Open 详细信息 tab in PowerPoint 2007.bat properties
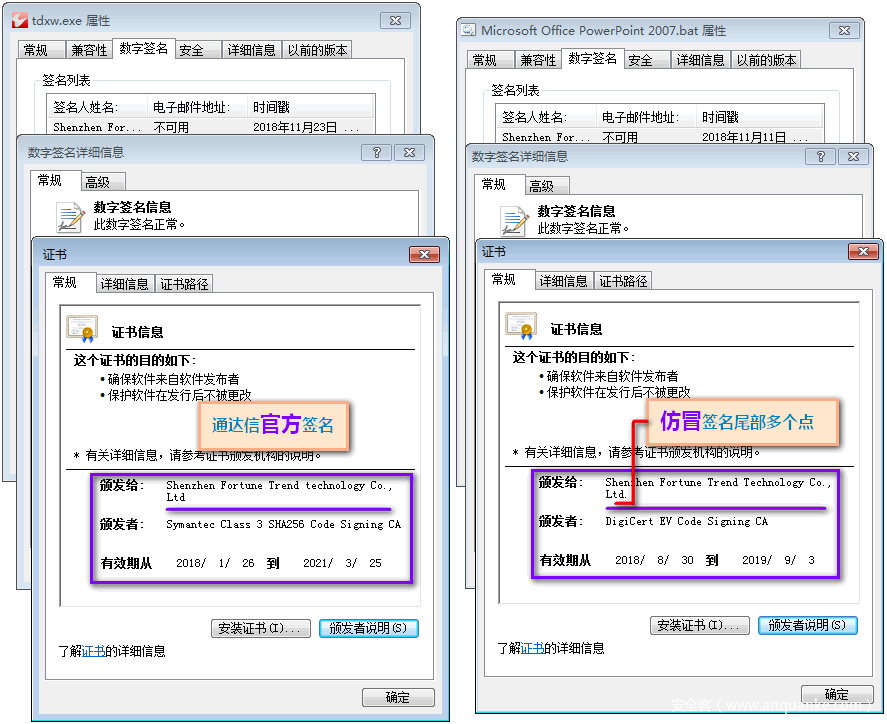Viewport: 887px width, 724px height. (x=700, y=59)
